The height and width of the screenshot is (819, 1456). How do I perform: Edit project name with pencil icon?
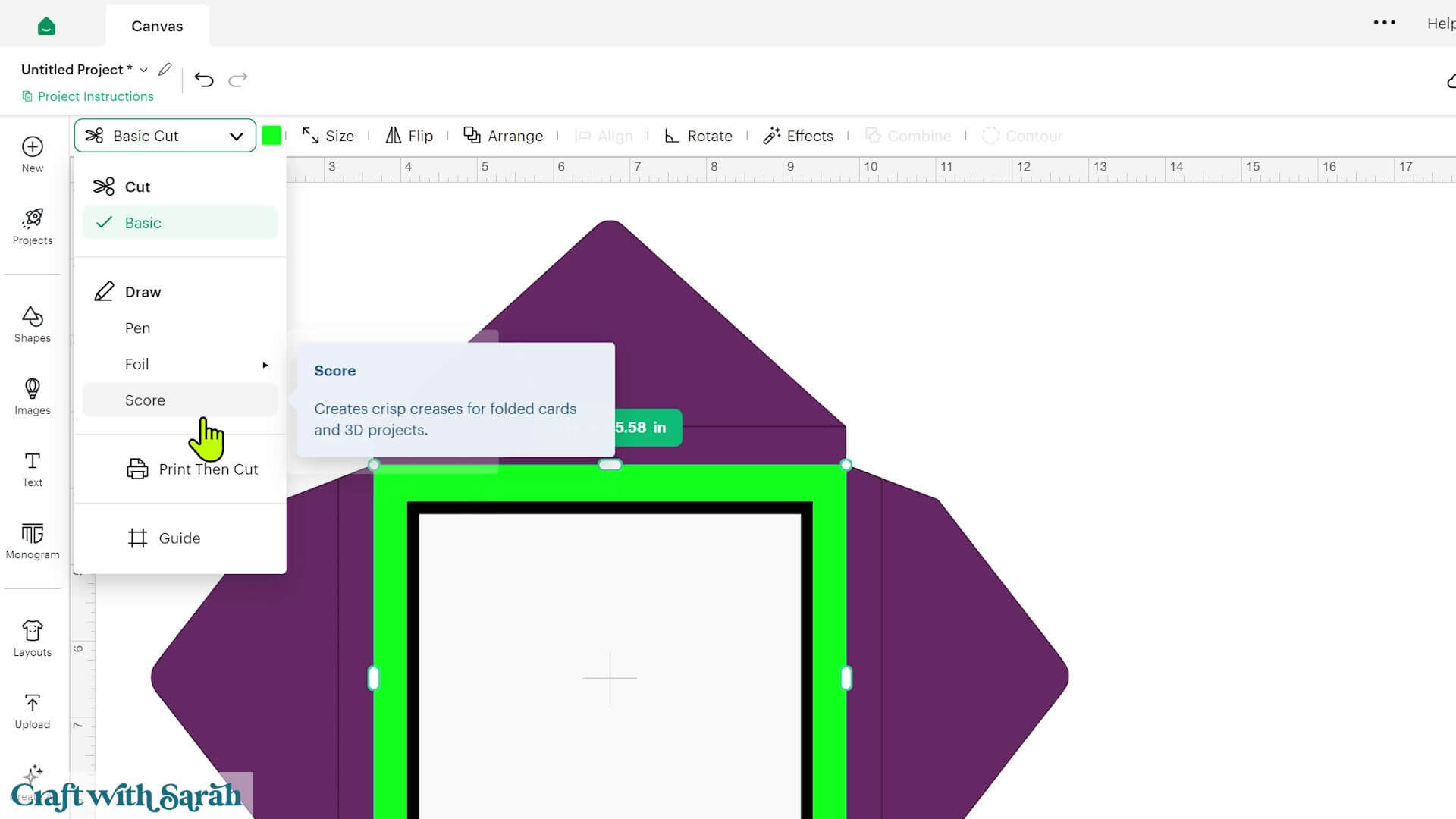click(165, 69)
